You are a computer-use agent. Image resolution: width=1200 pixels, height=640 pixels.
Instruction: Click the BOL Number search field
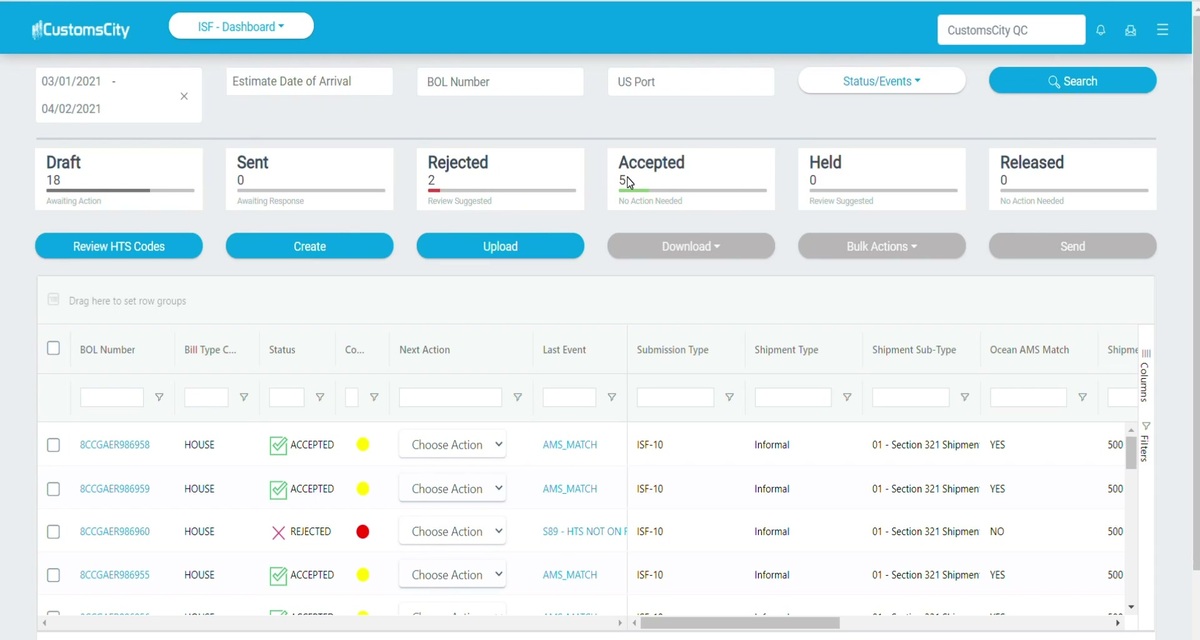tap(500, 82)
